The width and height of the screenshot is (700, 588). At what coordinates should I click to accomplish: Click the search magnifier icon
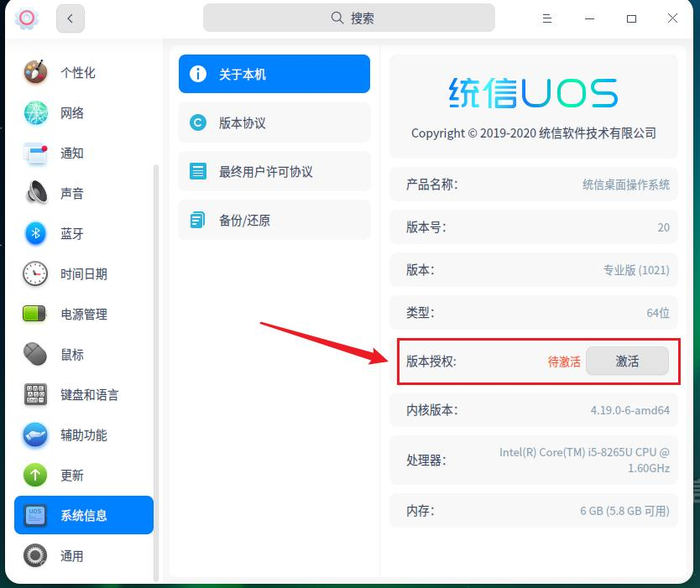coord(337,18)
